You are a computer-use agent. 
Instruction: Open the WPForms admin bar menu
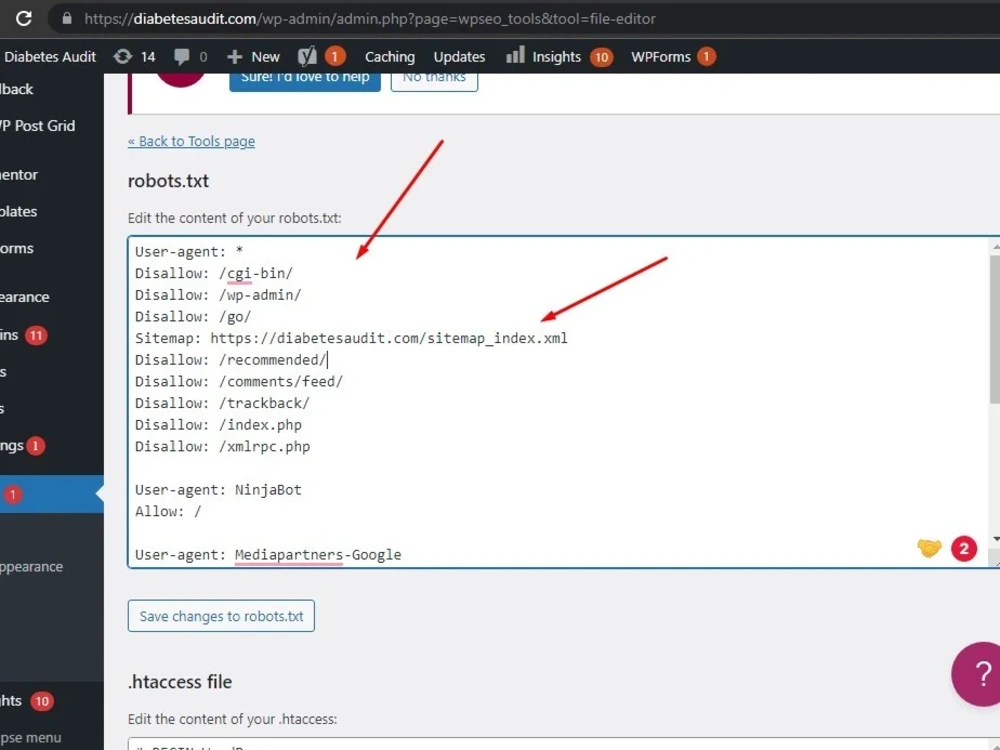pos(661,57)
